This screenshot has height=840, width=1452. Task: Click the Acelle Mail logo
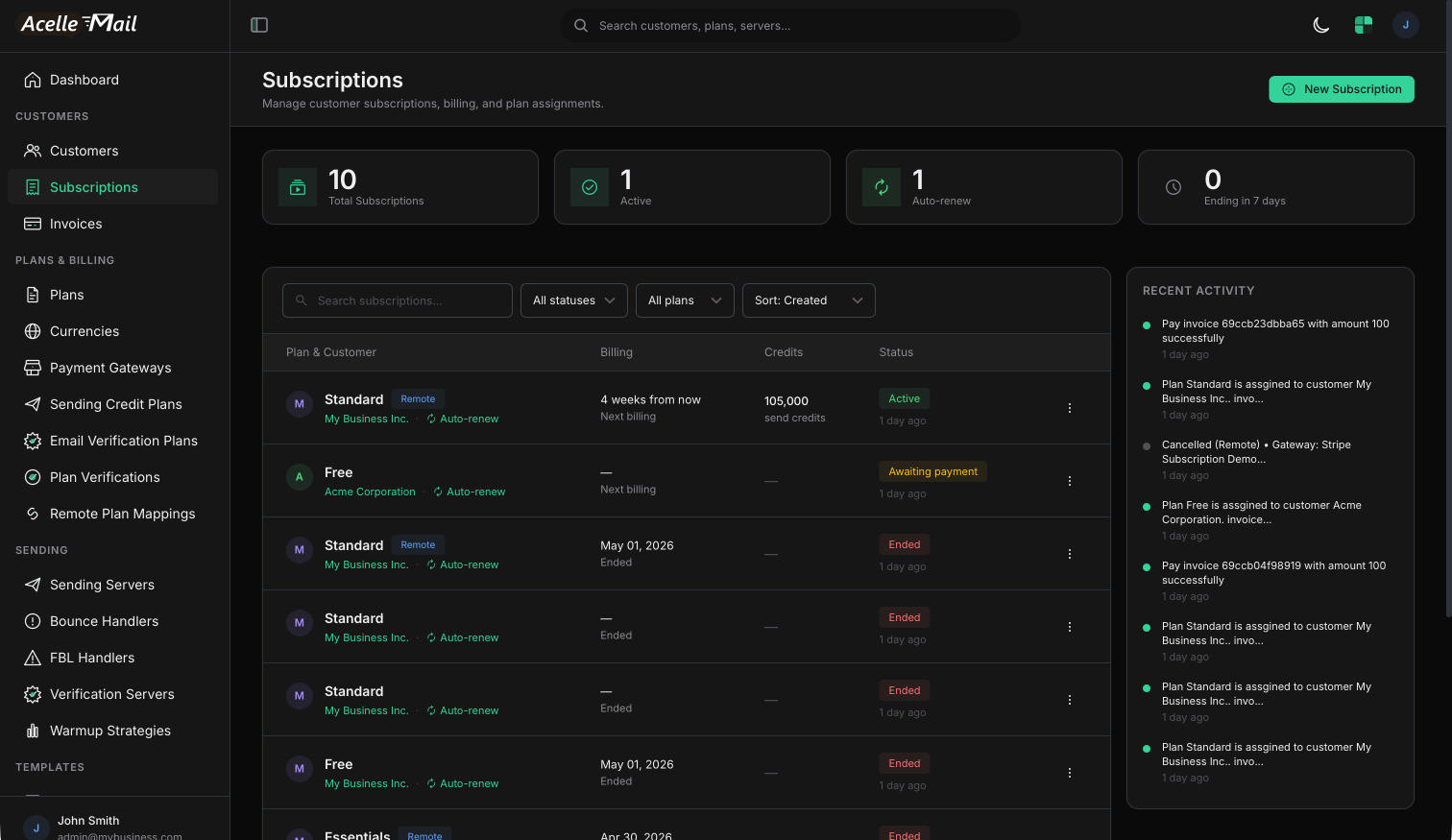tap(80, 23)
